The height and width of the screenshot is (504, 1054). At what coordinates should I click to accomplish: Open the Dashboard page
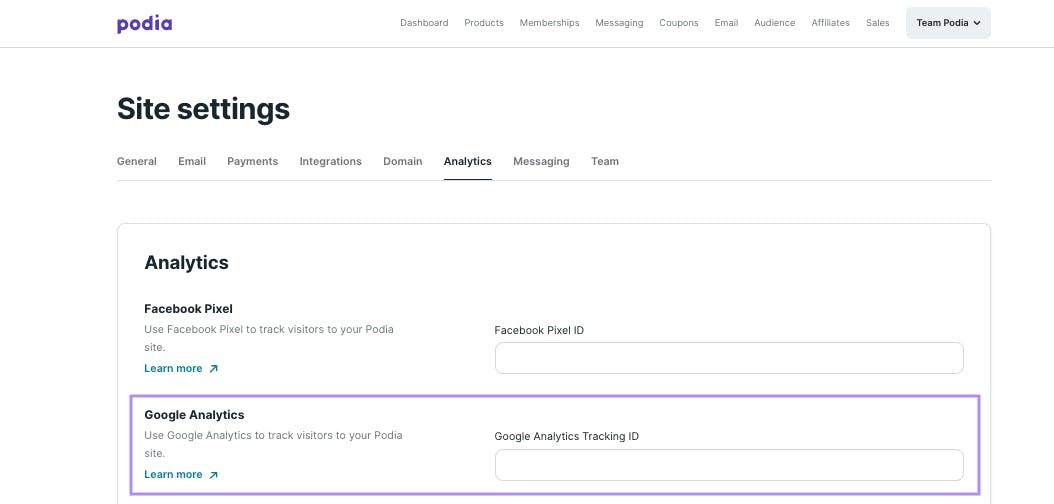pos(424,23)
